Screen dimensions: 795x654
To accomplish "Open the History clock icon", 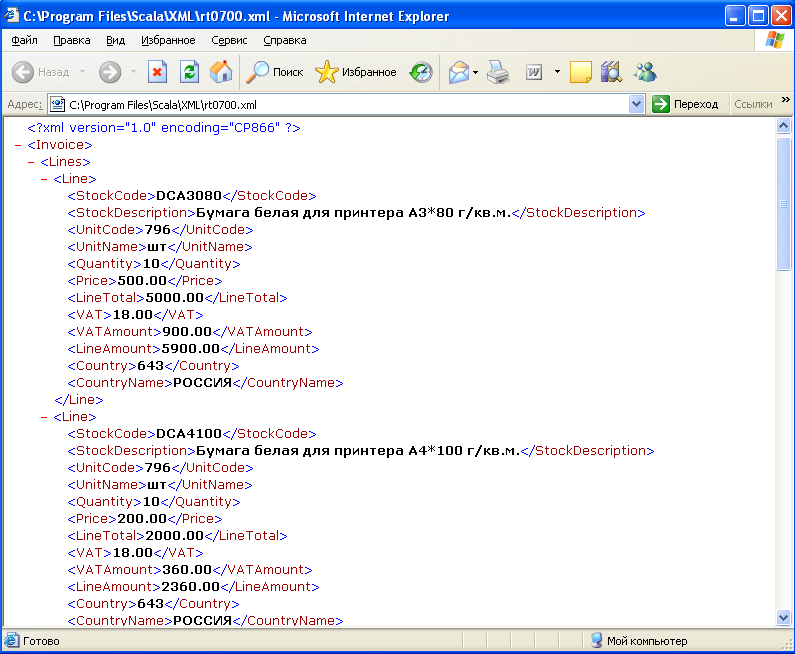I will pos(421,72).
